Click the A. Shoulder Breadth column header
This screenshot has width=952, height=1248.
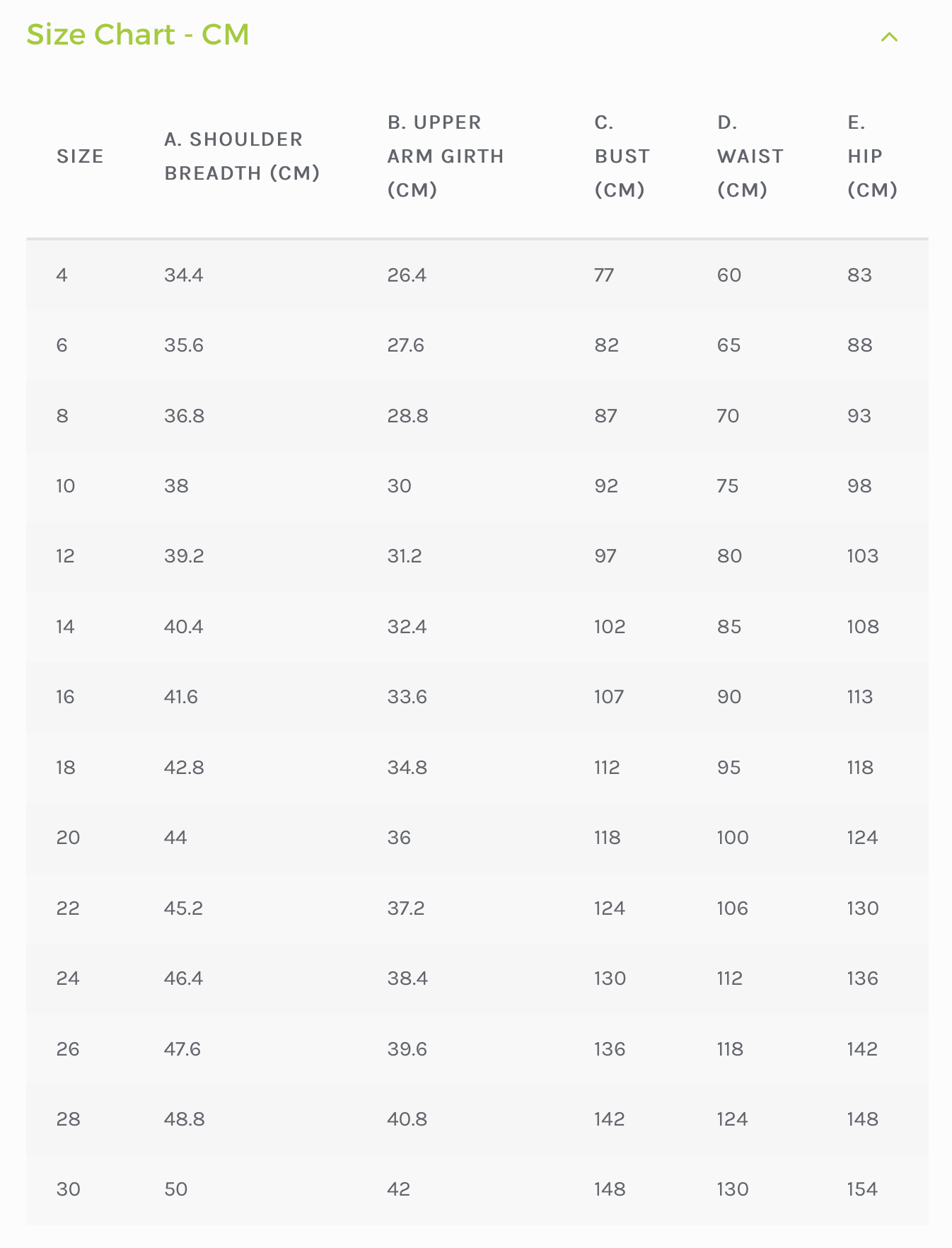tap(244, 156)
